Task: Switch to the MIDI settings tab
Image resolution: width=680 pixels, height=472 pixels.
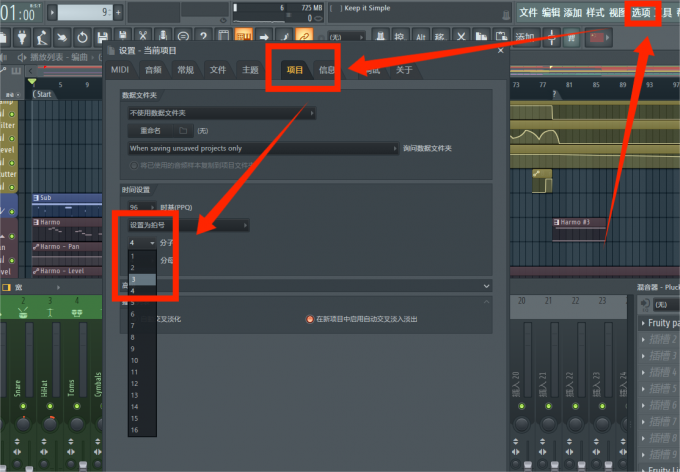Action: (x=120, y=70)
